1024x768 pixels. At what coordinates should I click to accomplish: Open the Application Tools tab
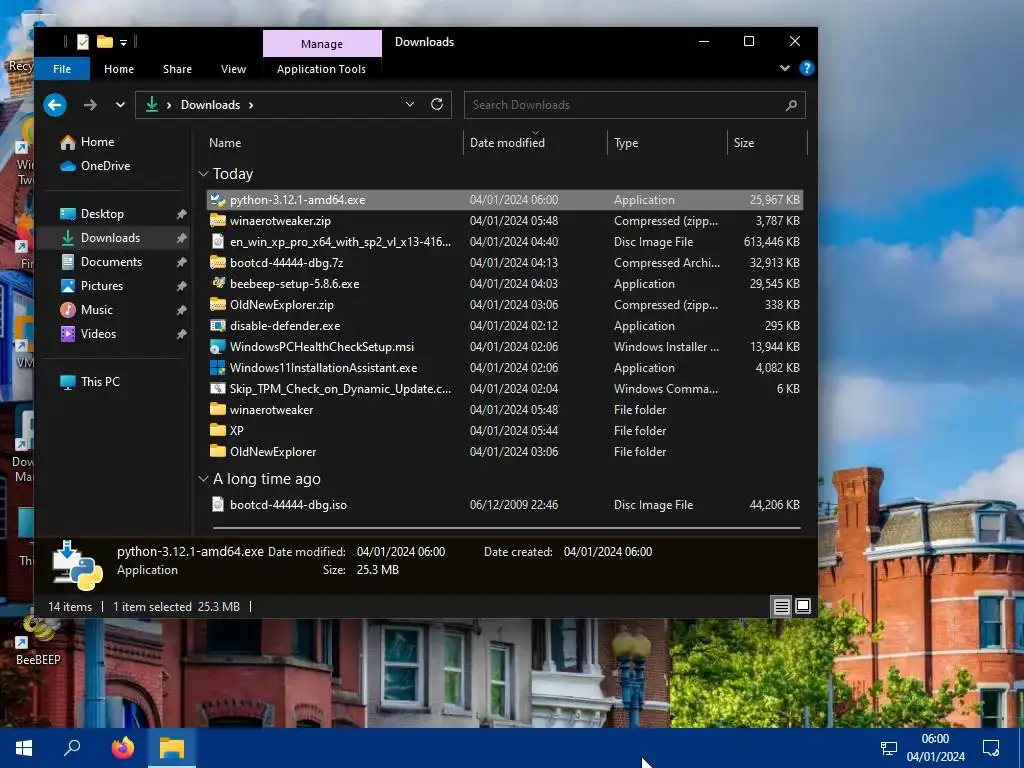click(x=321, y=69)
